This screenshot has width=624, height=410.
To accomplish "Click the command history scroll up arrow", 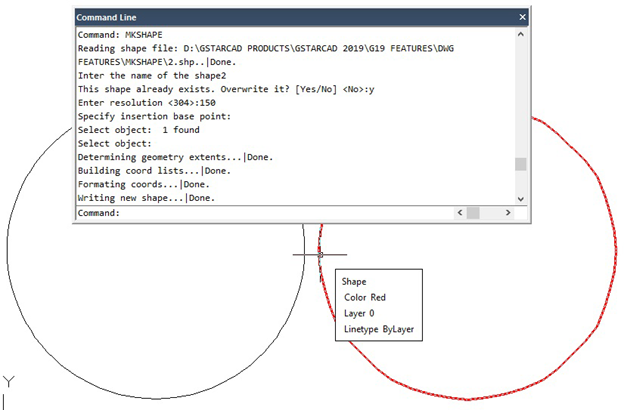I will (521, 34).
